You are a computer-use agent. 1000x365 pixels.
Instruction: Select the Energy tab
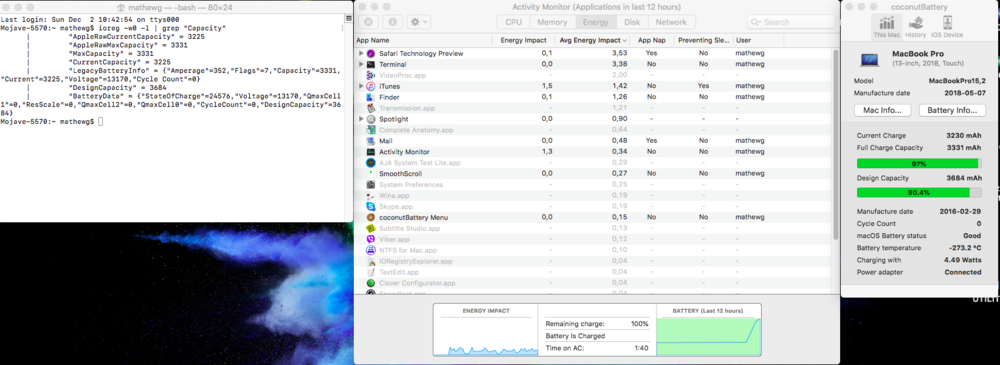(596, 22)
